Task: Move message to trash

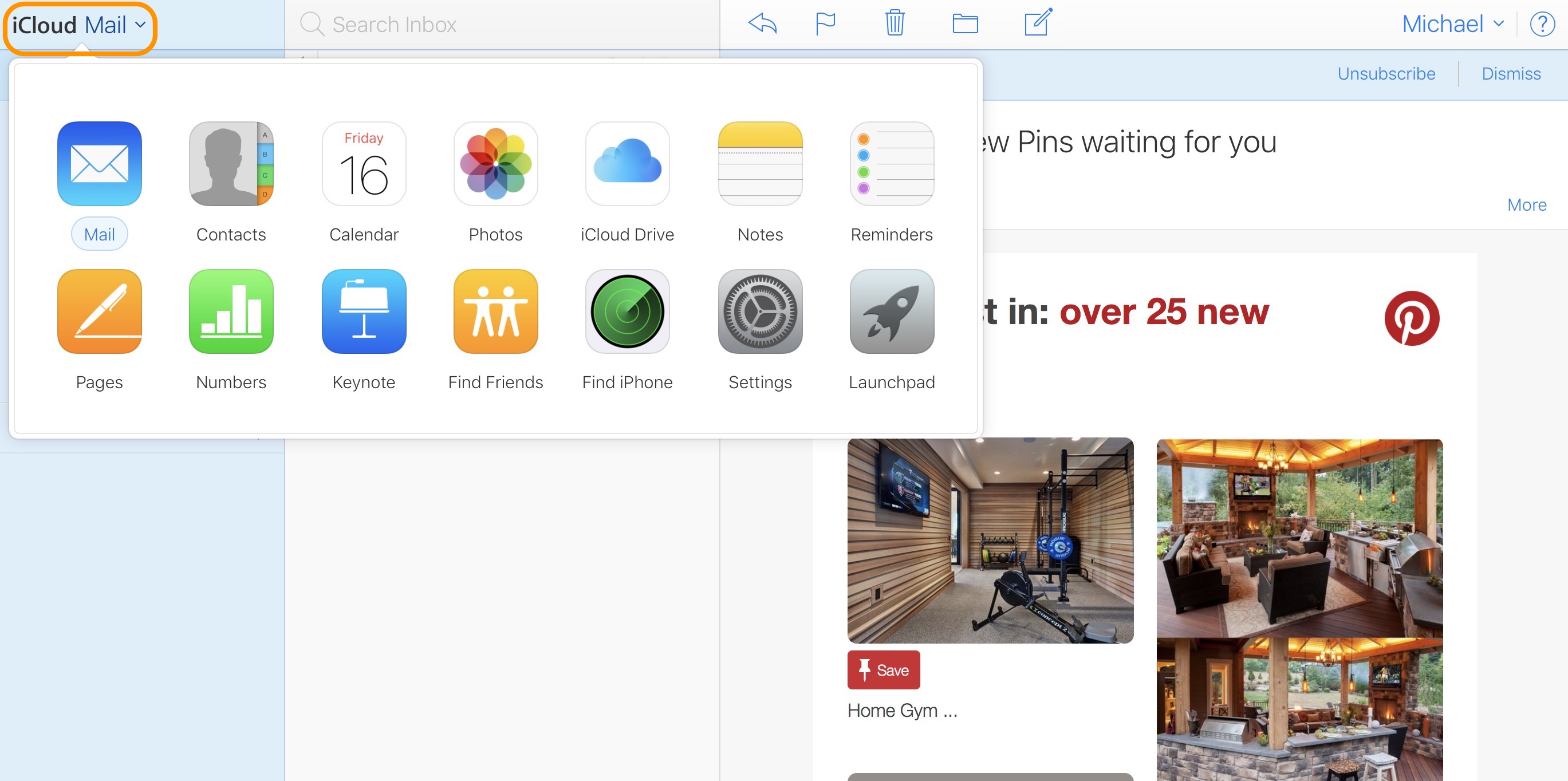Action: (893, 23)
